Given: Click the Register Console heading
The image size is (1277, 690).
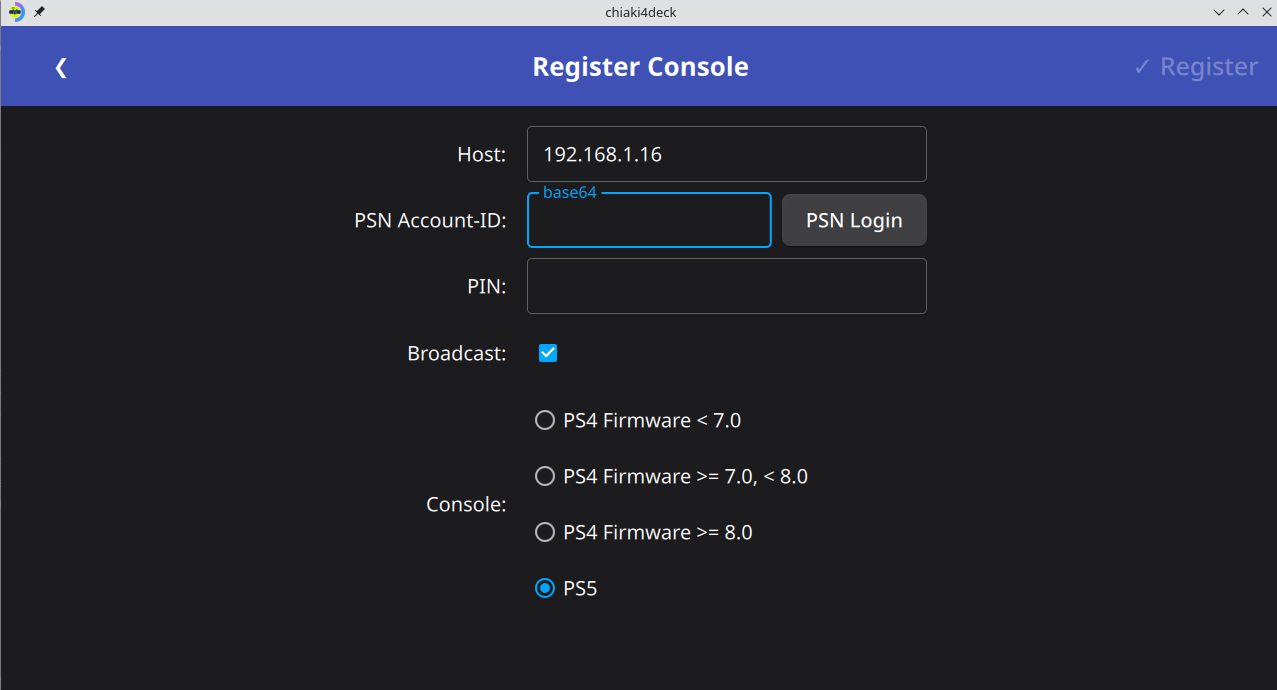Looking at the screenshot, I should tap(640, 67).
